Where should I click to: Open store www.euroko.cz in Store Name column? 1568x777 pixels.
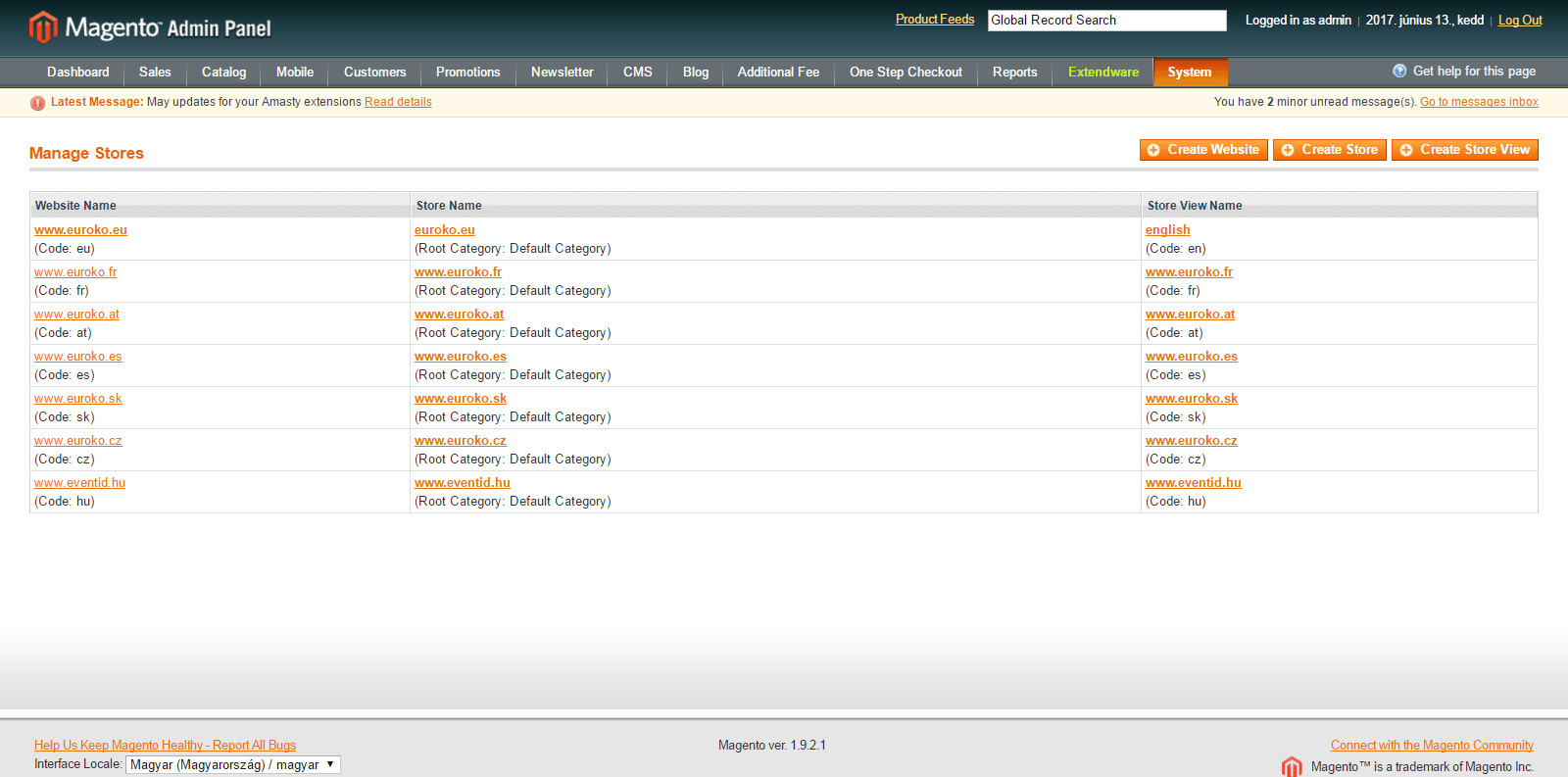click(x=461, y=441)
